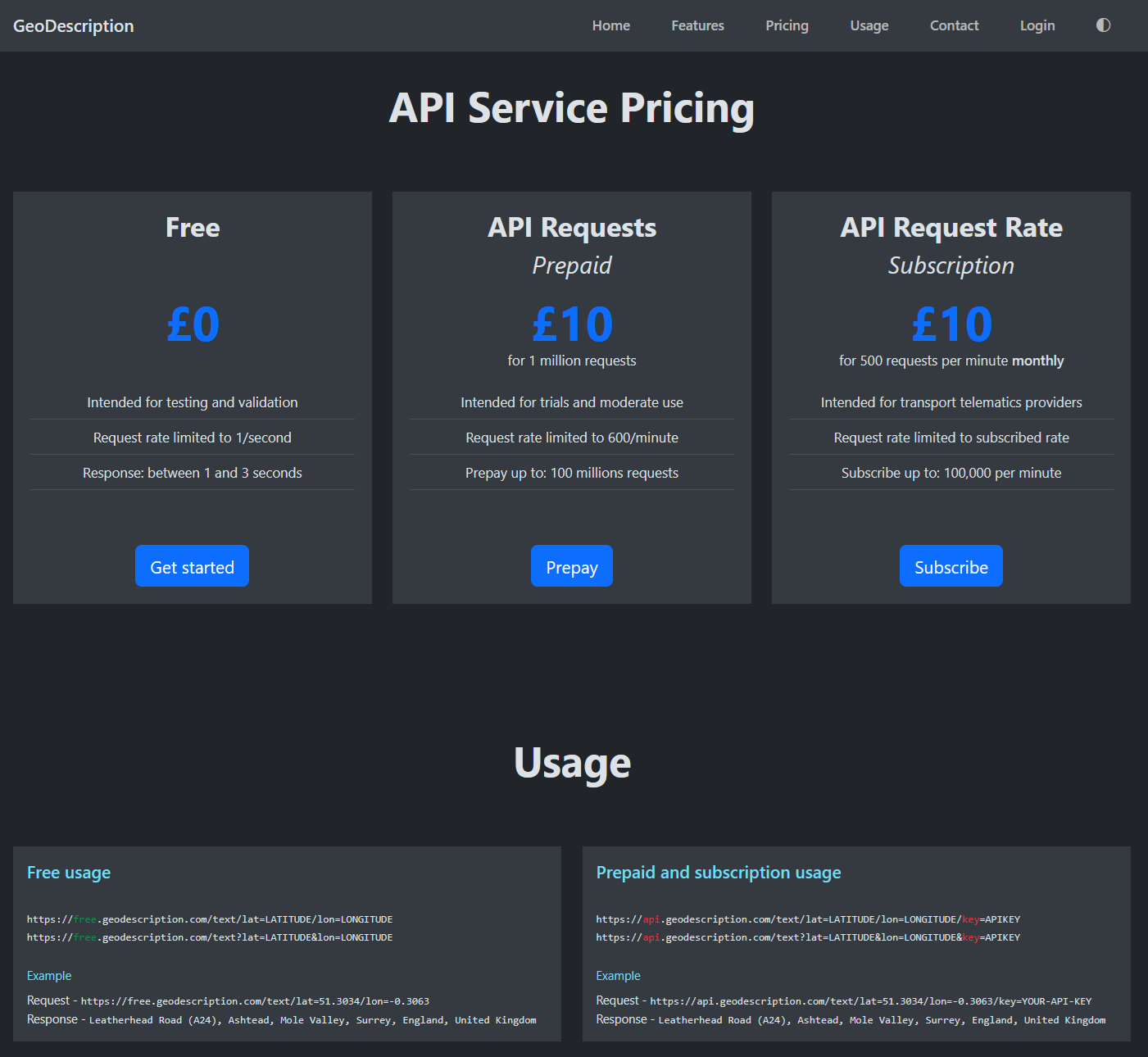Screen dimensions: 1148x1057
Task: Click the Free plan title
Action: tap(193, 228)
